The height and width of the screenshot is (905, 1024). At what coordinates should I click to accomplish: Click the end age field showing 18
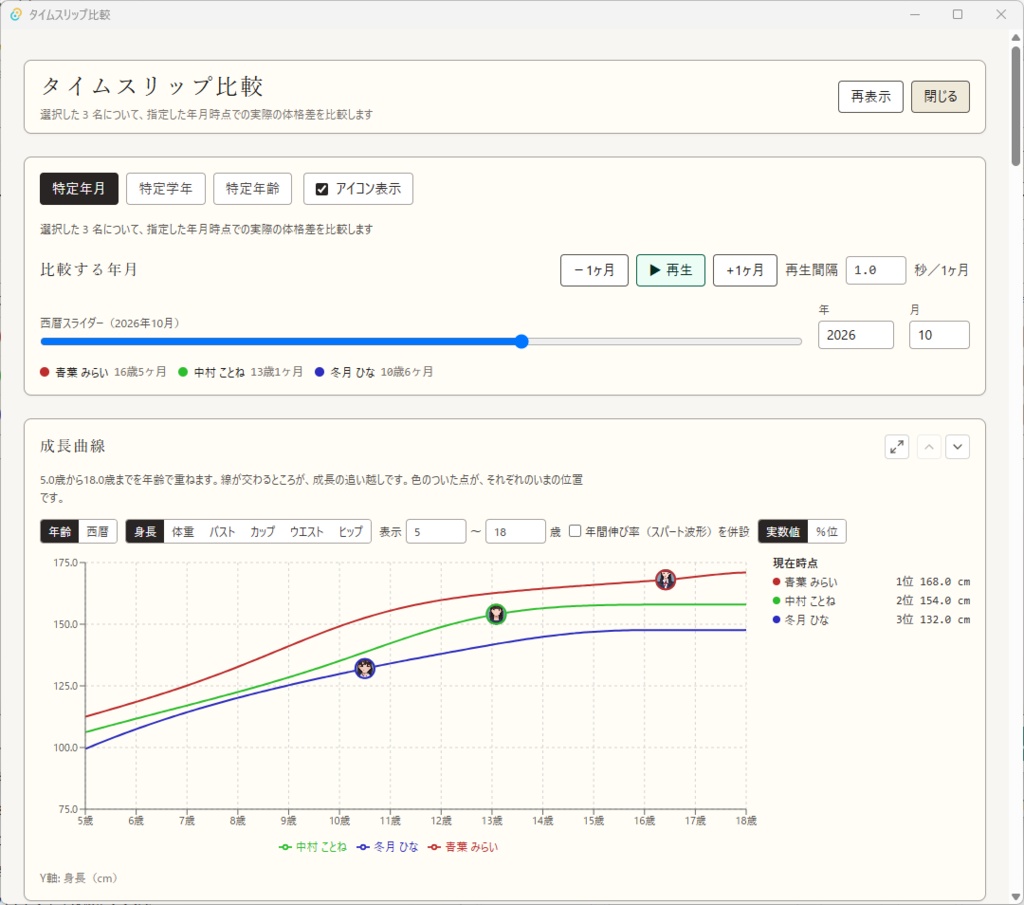[515, 532]
